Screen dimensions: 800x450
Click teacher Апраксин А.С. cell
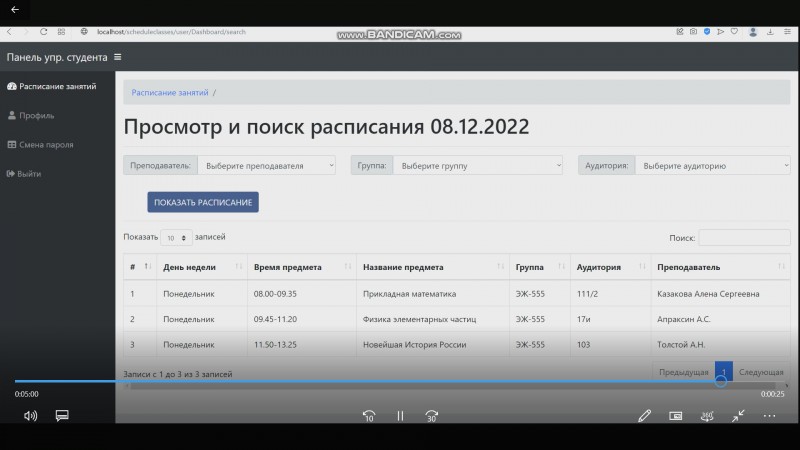[720, 319]
